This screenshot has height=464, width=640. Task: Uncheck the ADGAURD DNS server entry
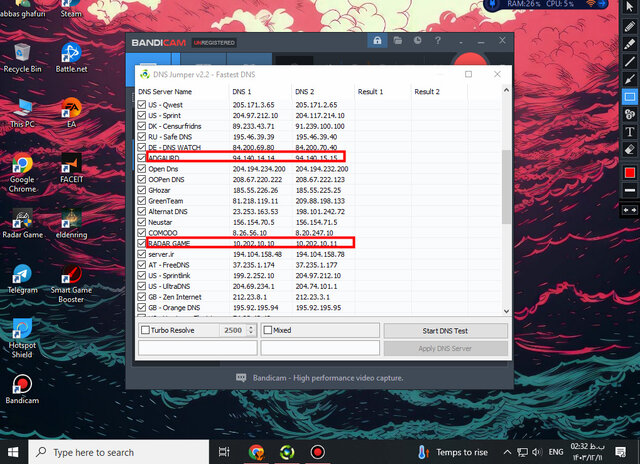pos(141,157)
